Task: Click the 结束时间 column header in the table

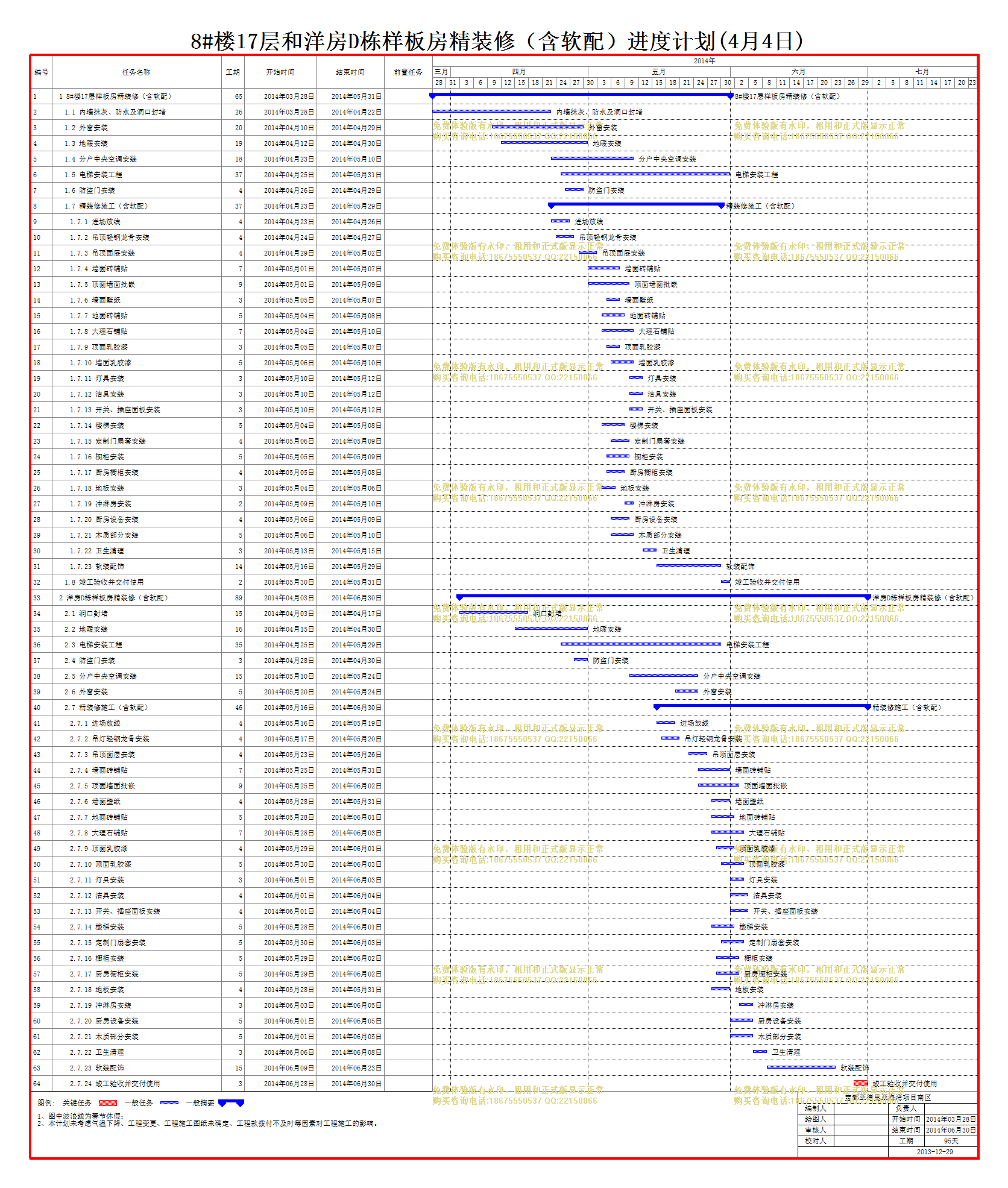Action: (350, 72)
